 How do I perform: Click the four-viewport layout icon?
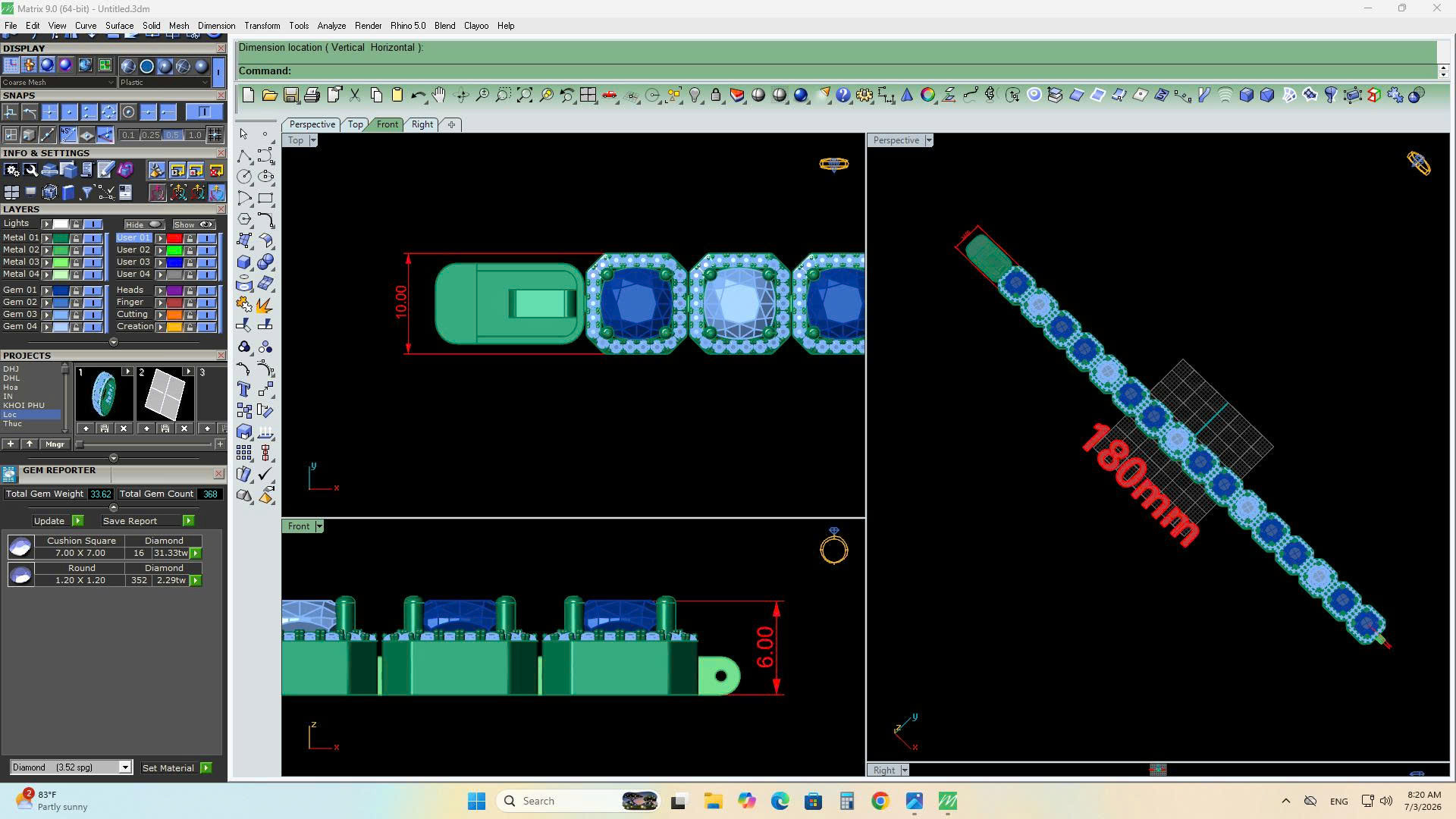(588, 95)
